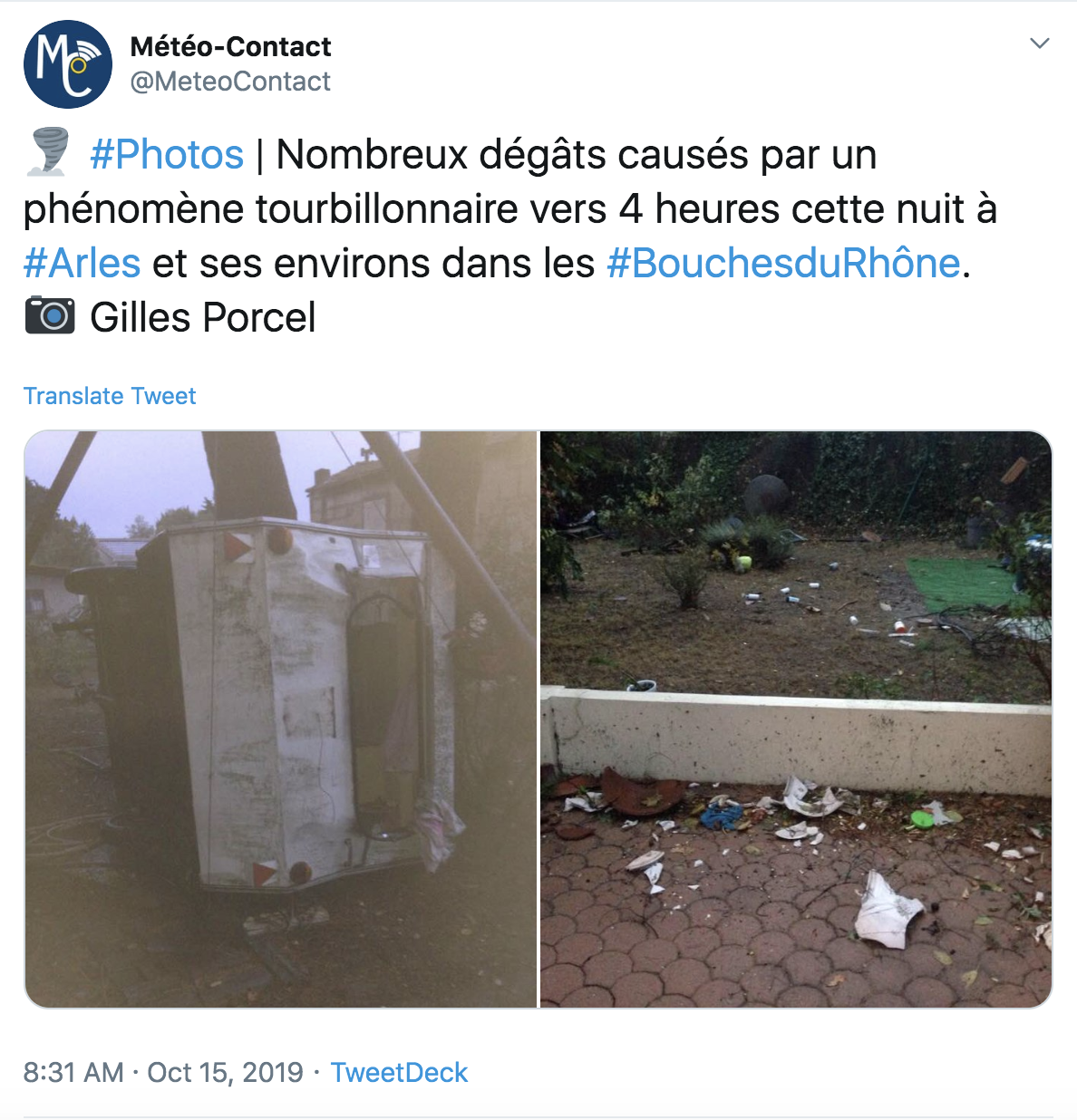
Task: Follow the #Arles hashtag
Action: coord(82,263)
